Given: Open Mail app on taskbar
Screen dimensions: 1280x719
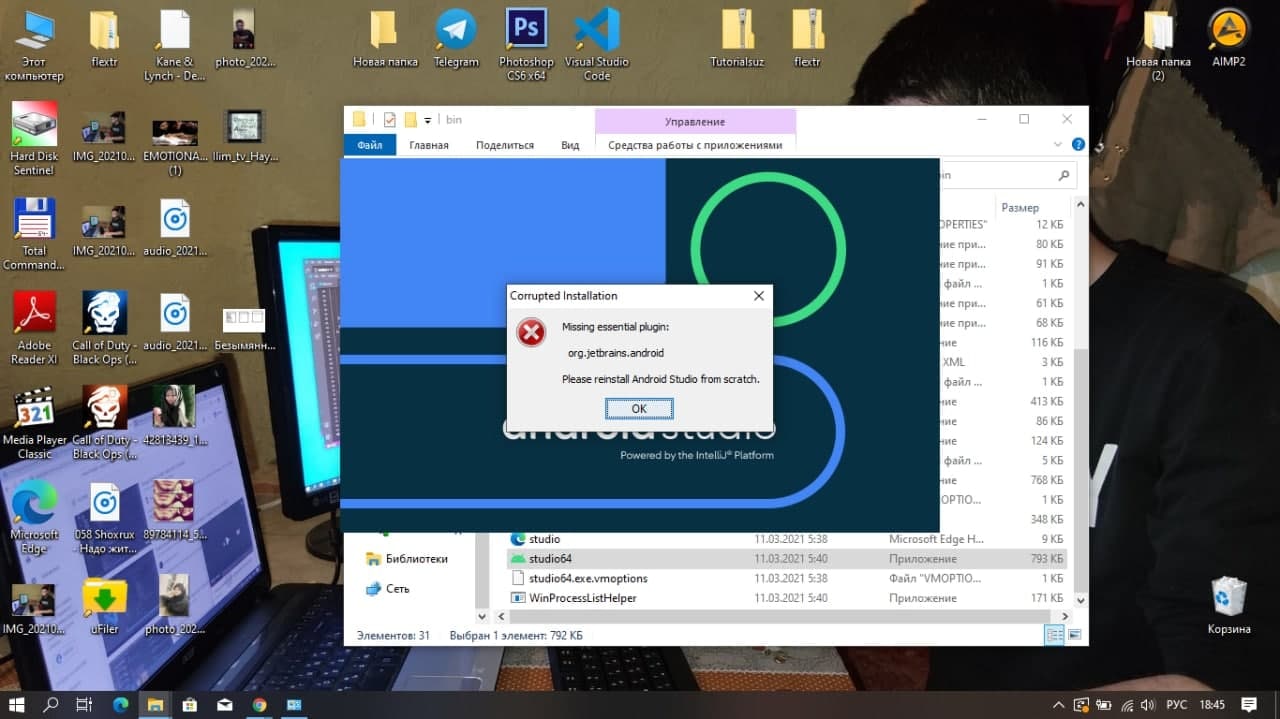Looking at the screenshot, I should pyautogui.click(x=224, y=704).
